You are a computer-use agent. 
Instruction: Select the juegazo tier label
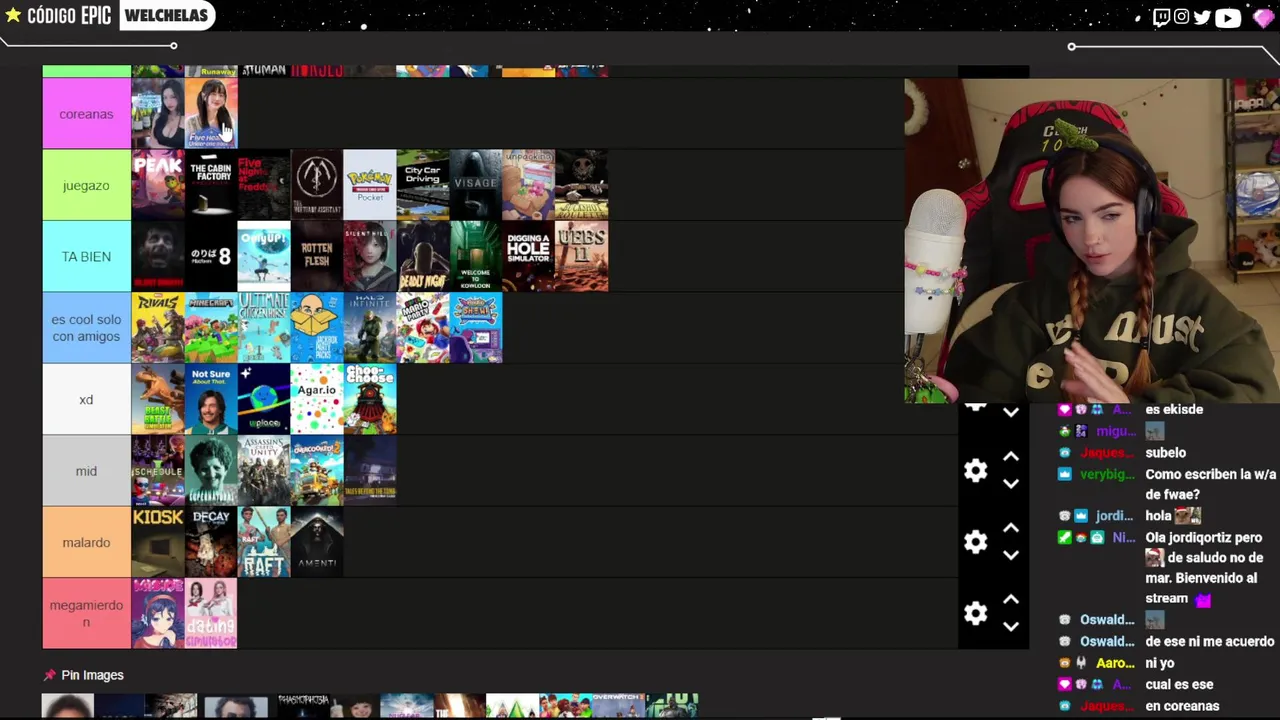(x=86, y=185)
